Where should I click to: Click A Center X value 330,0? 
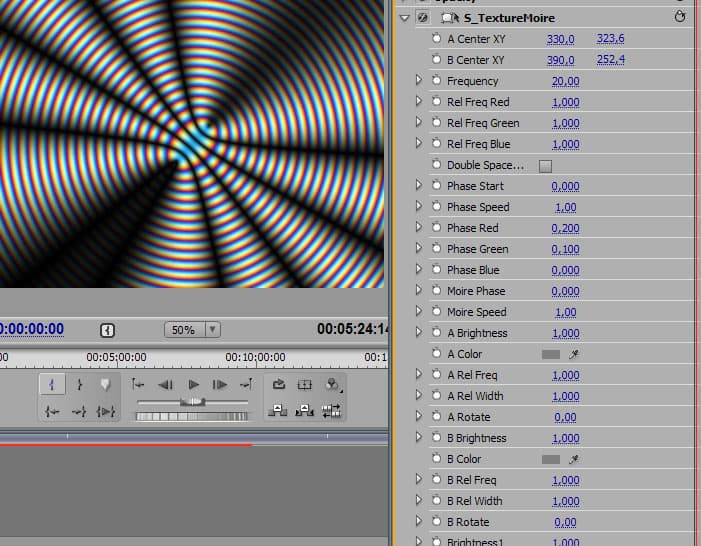click(x=561, y=39)
